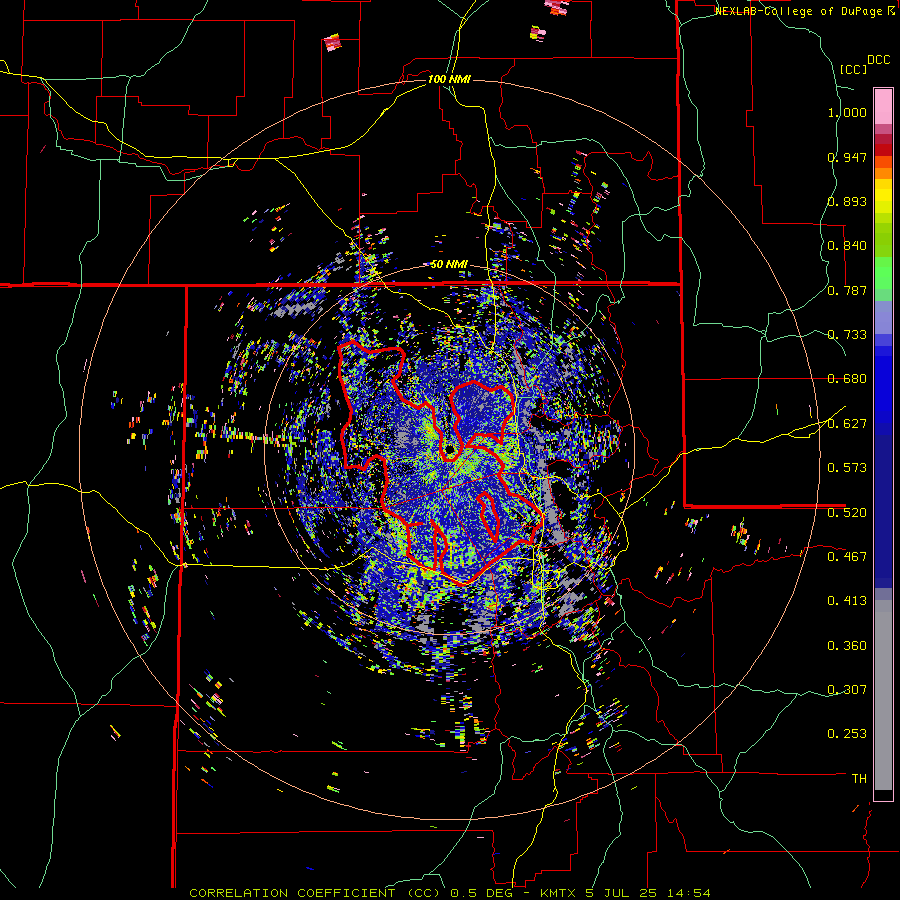Click the 0.253 scale value
Image resolution: width=900 pixels, height=900 pixels.
click(847, 734)
